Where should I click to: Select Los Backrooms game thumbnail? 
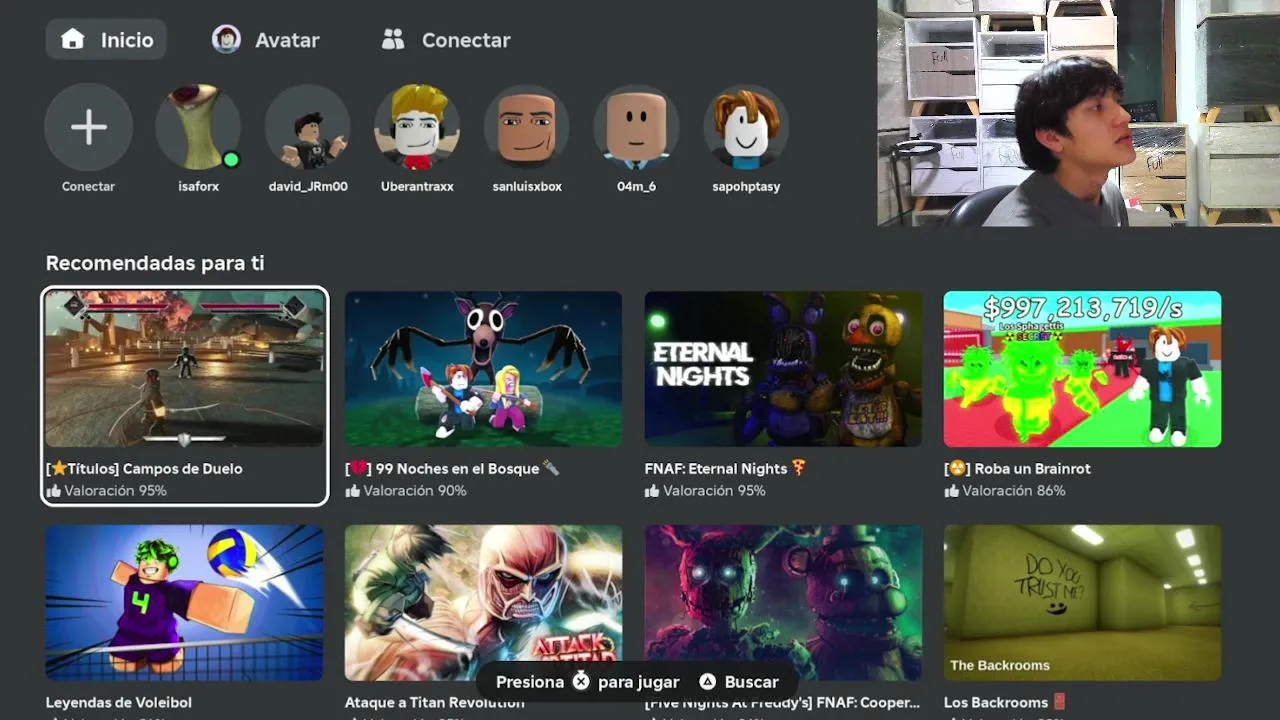coord(1082,603)
